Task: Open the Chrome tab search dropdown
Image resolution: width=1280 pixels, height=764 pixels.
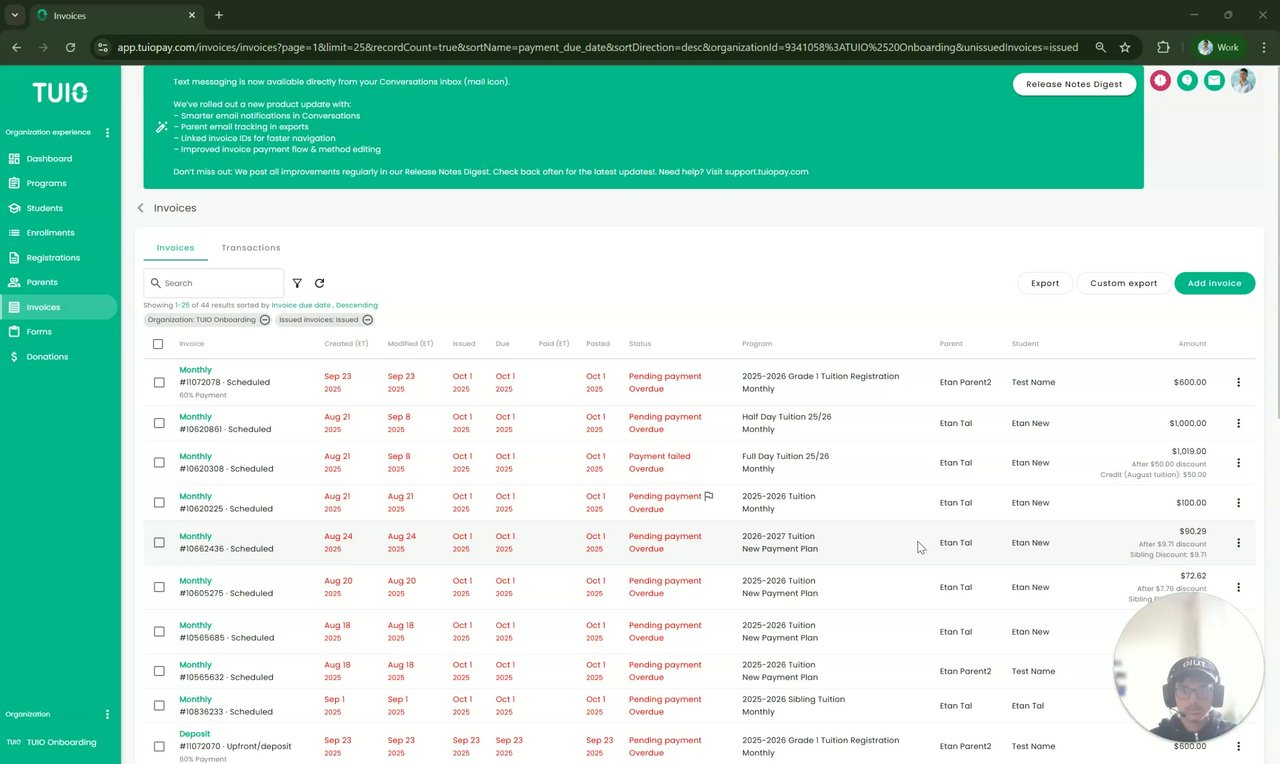Action: (x=14, y=15)
